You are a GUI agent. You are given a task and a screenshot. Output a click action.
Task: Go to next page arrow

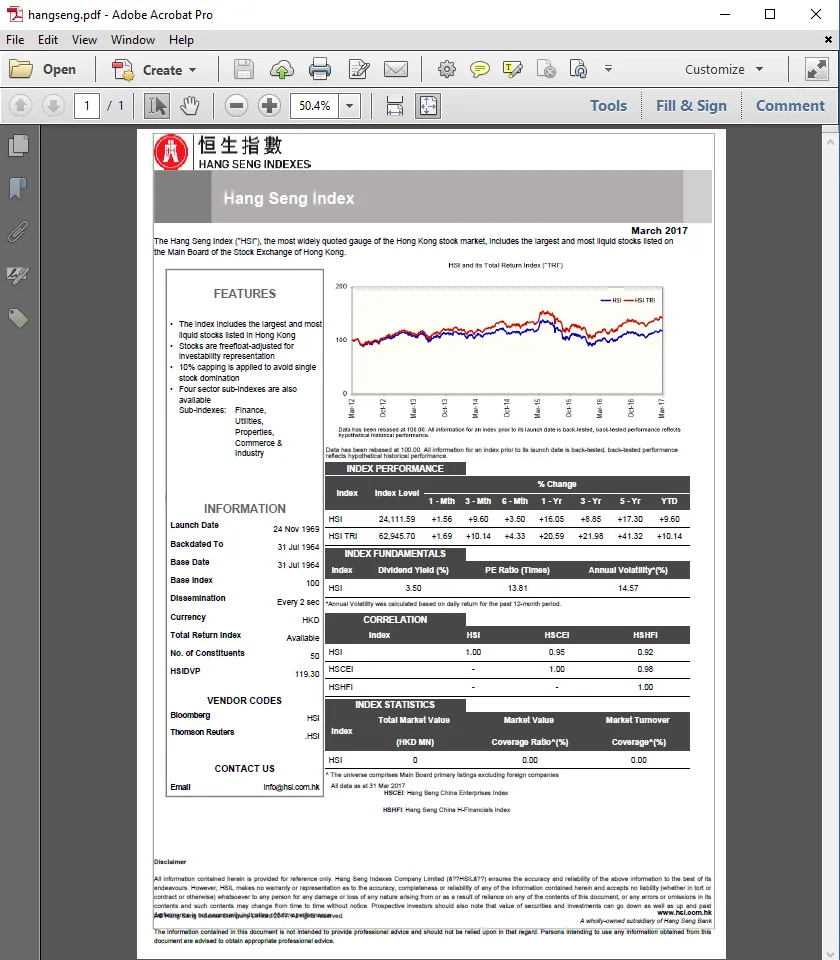pyautogui.click(x=53, y=106)
